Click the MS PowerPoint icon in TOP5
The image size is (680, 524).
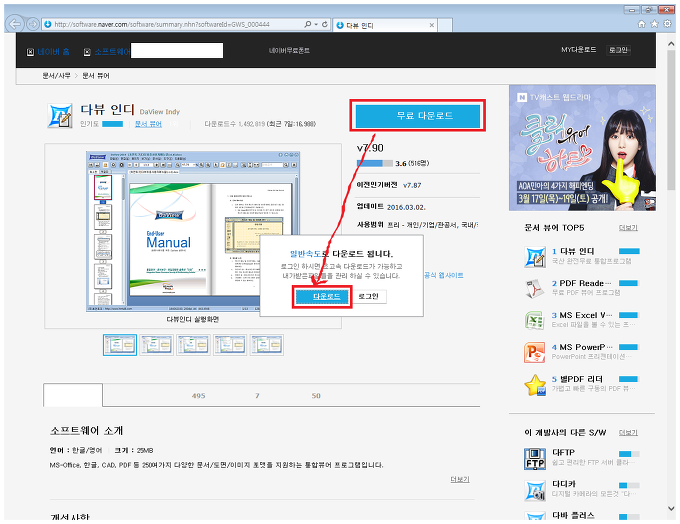click(x=535, y=352)
